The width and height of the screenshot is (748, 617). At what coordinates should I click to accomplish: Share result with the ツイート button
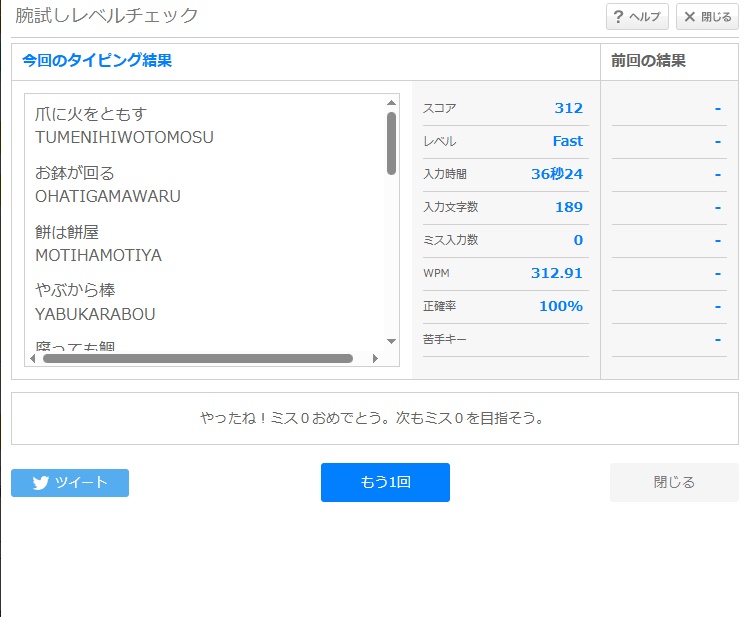point(70,483)
